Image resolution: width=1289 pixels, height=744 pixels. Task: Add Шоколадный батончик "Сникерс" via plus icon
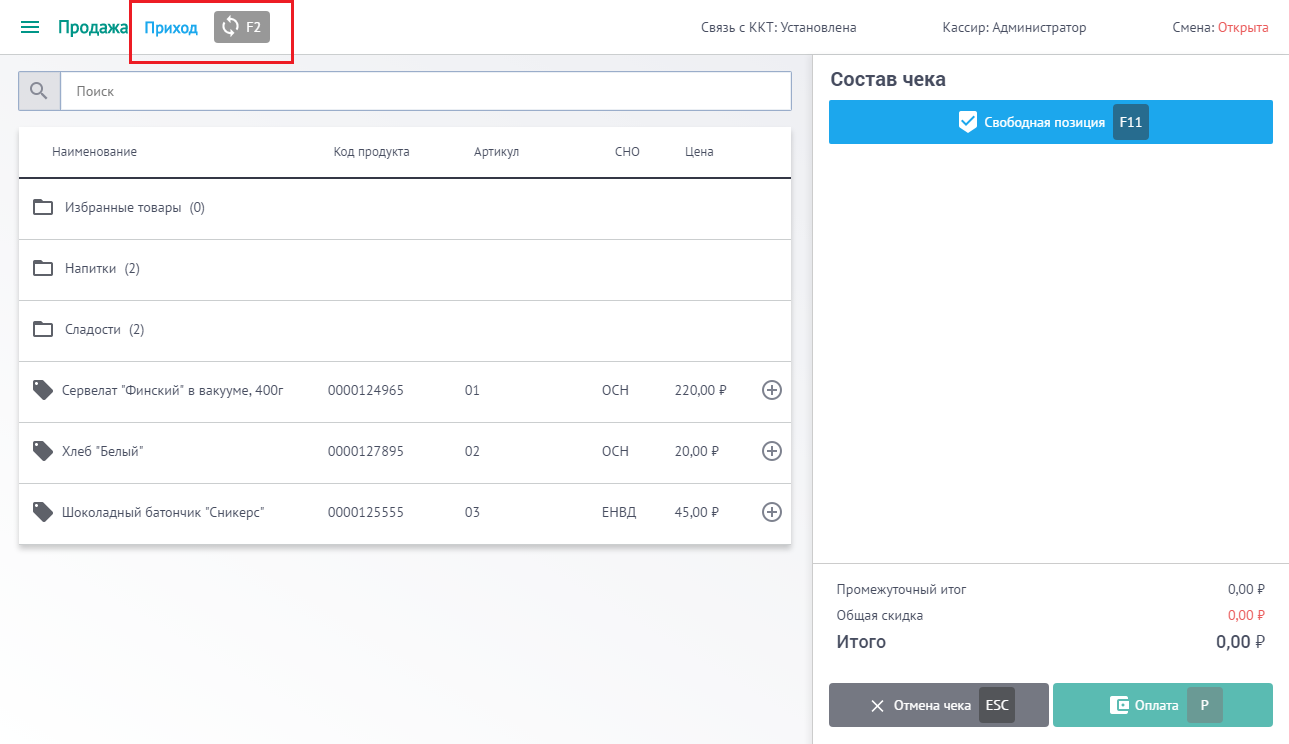point(771,512)
